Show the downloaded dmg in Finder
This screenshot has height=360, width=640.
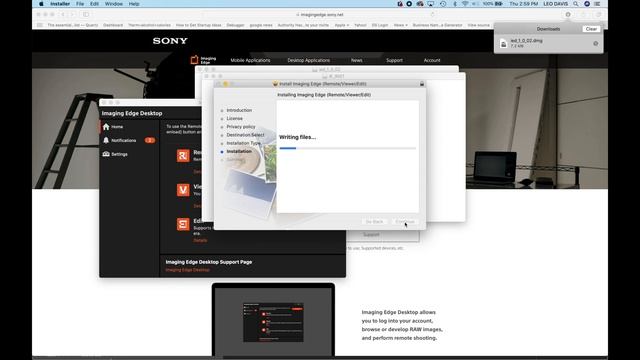[x=596, y=43]
